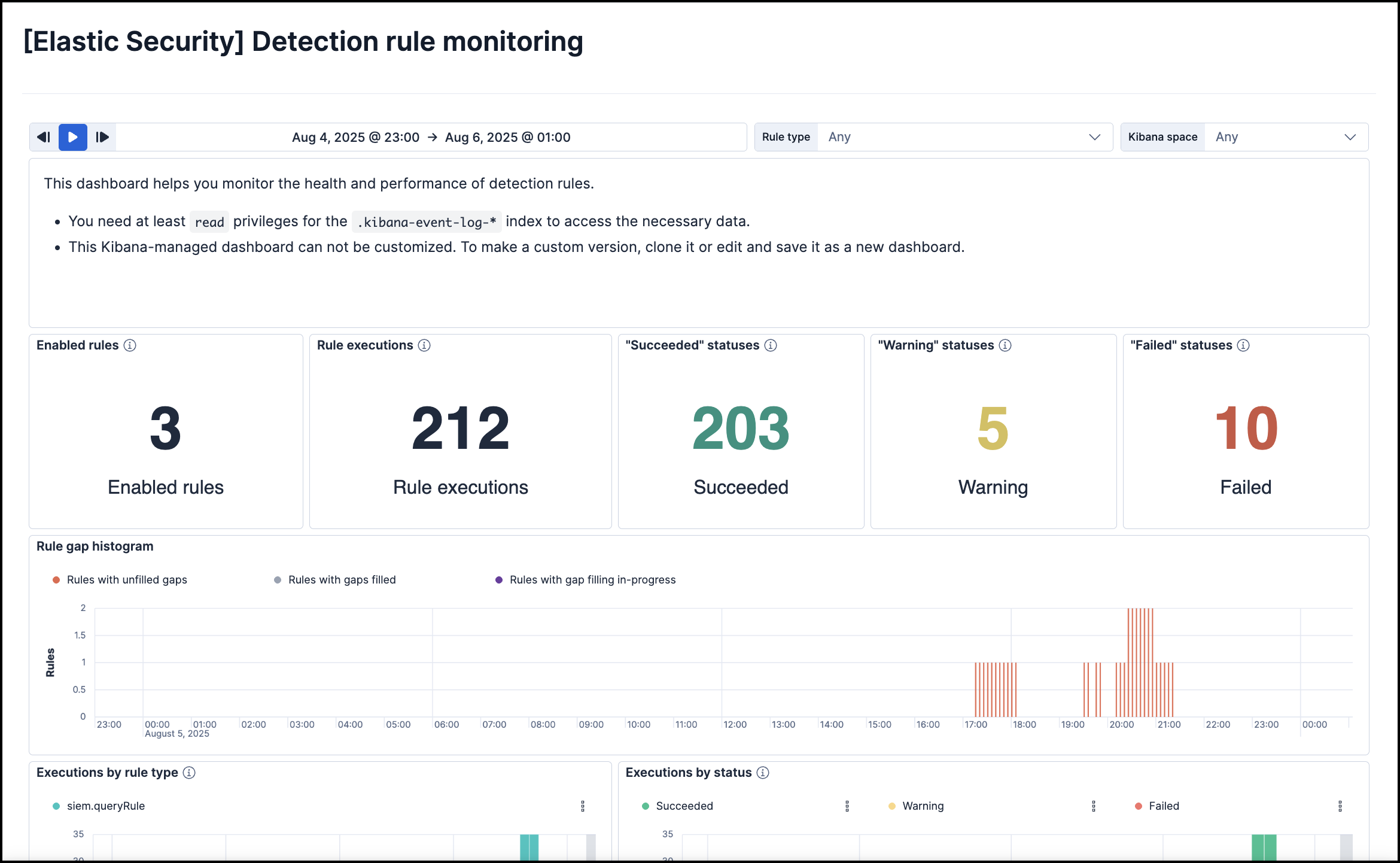
Task: Toggle the Rules with unfilled gaps legend
Action: pyautogui.click(x=127, y=579)
